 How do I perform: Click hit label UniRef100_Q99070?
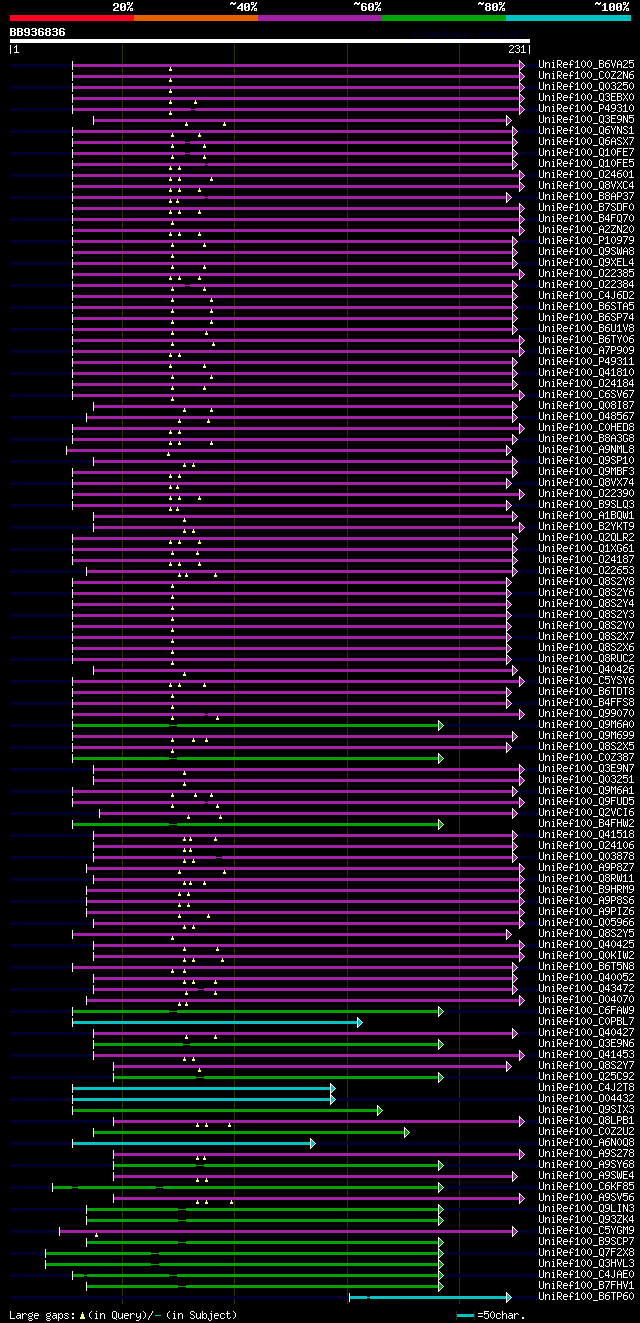coord(586,713)
